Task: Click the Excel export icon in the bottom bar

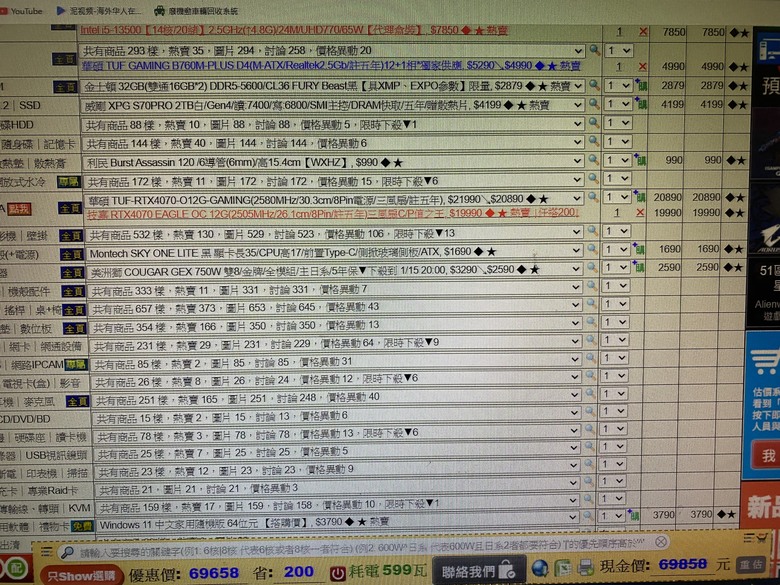Action: [563, 568]
